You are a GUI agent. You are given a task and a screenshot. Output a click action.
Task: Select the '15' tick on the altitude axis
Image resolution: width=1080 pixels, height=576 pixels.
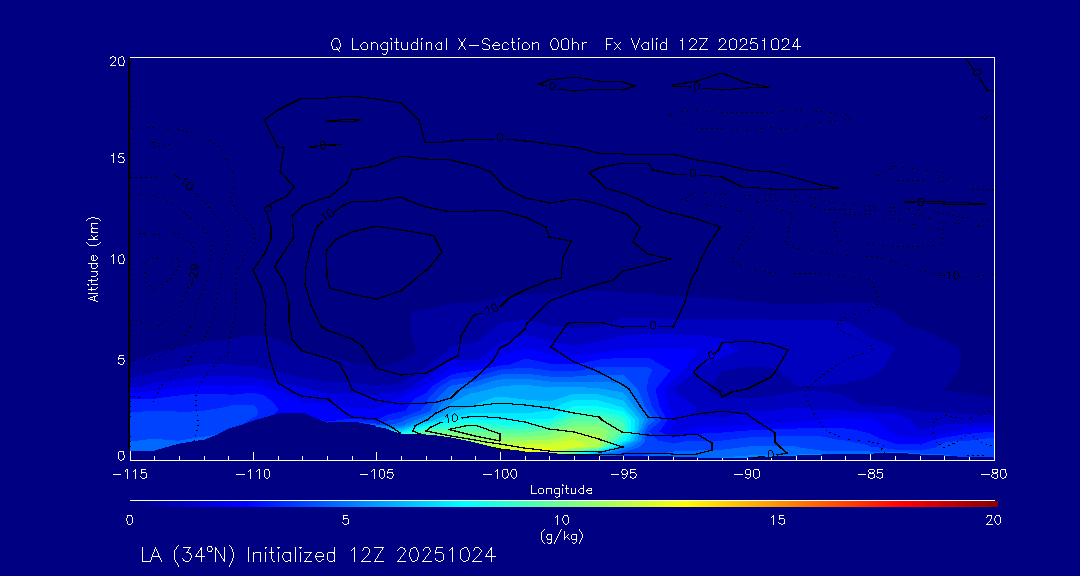pos(116,158)
